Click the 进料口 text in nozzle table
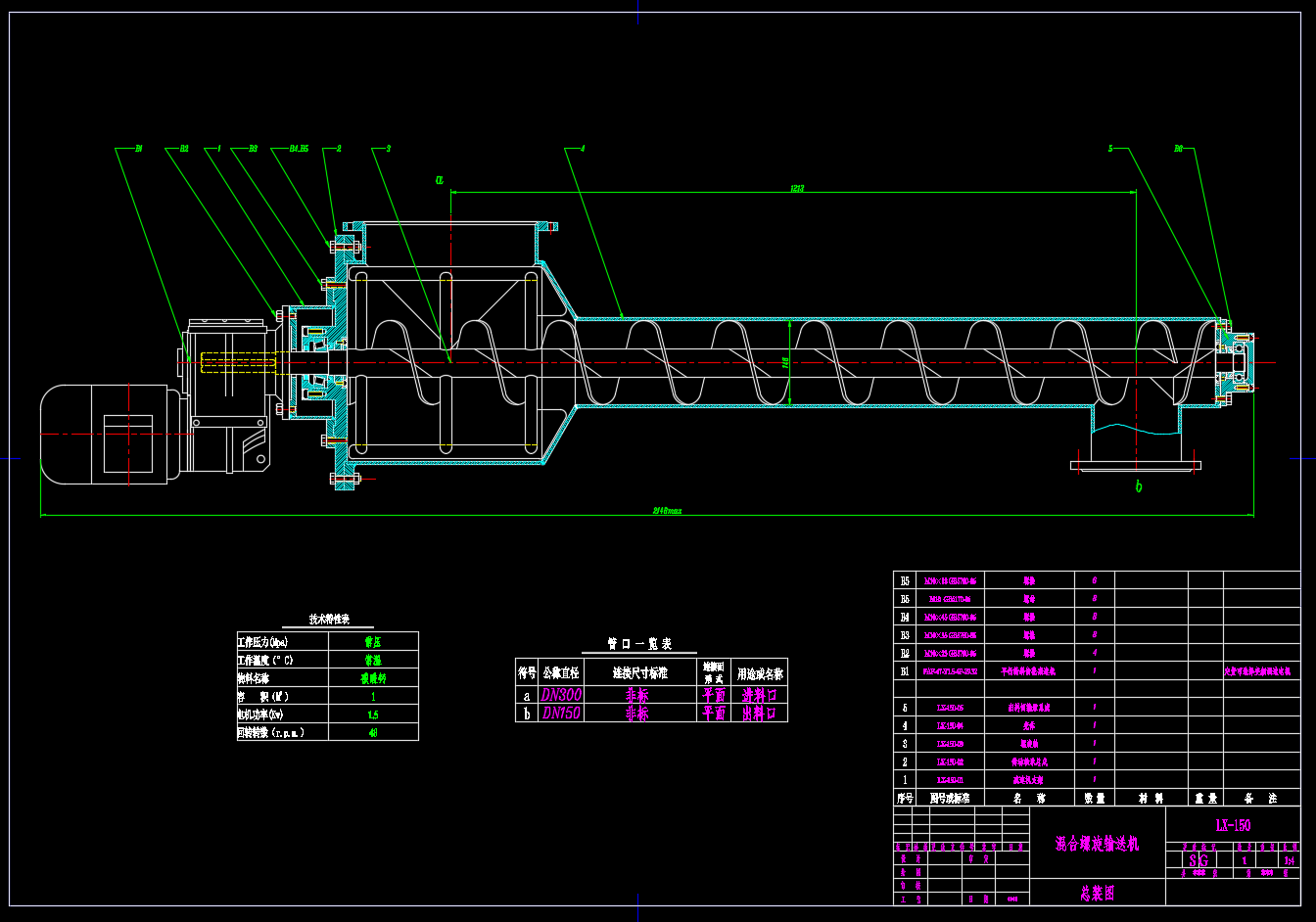Image resolution: width=1316 pixels, height=922 pixels. 759,695
